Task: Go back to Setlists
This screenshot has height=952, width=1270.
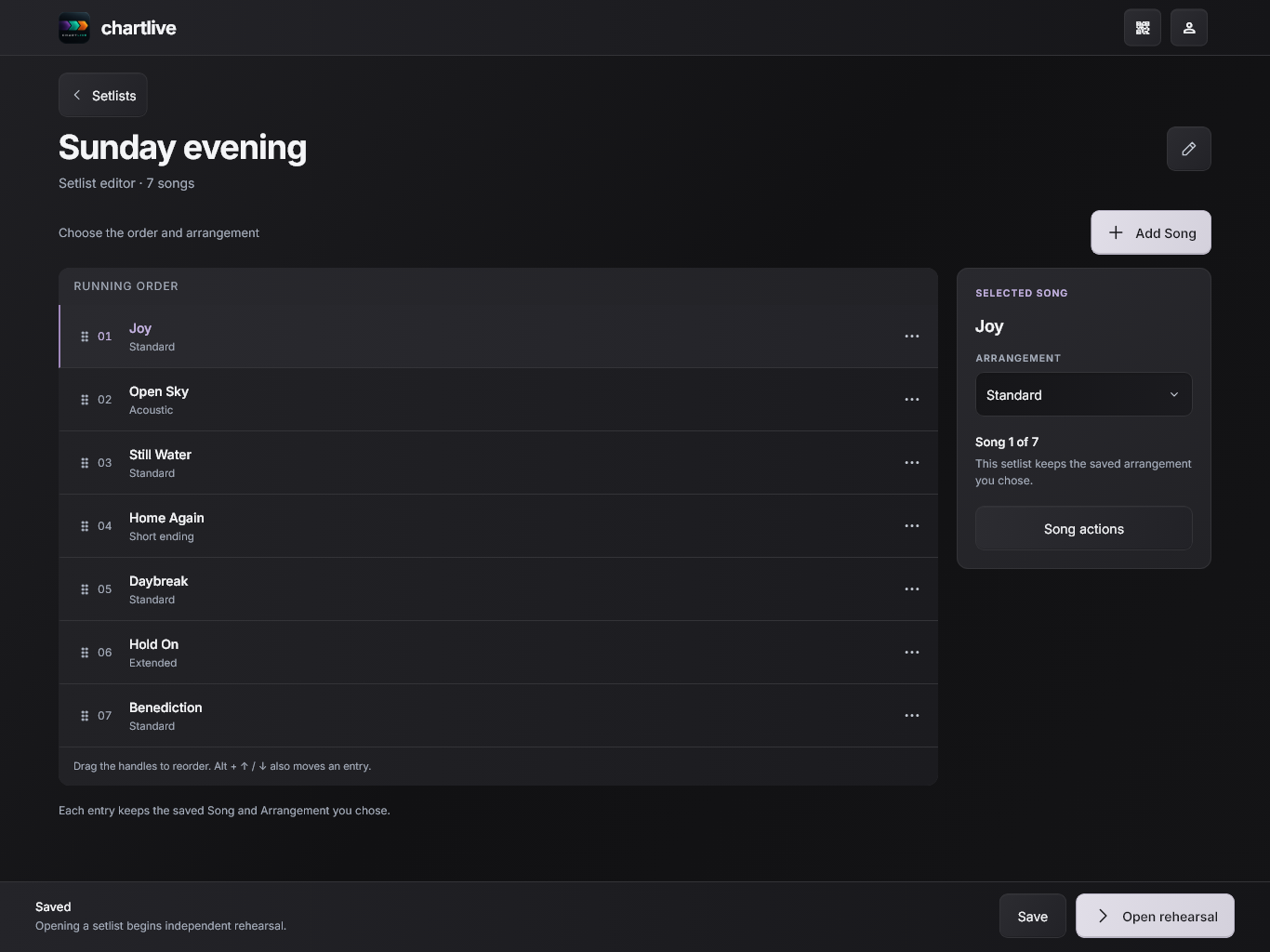Action: 103,95
